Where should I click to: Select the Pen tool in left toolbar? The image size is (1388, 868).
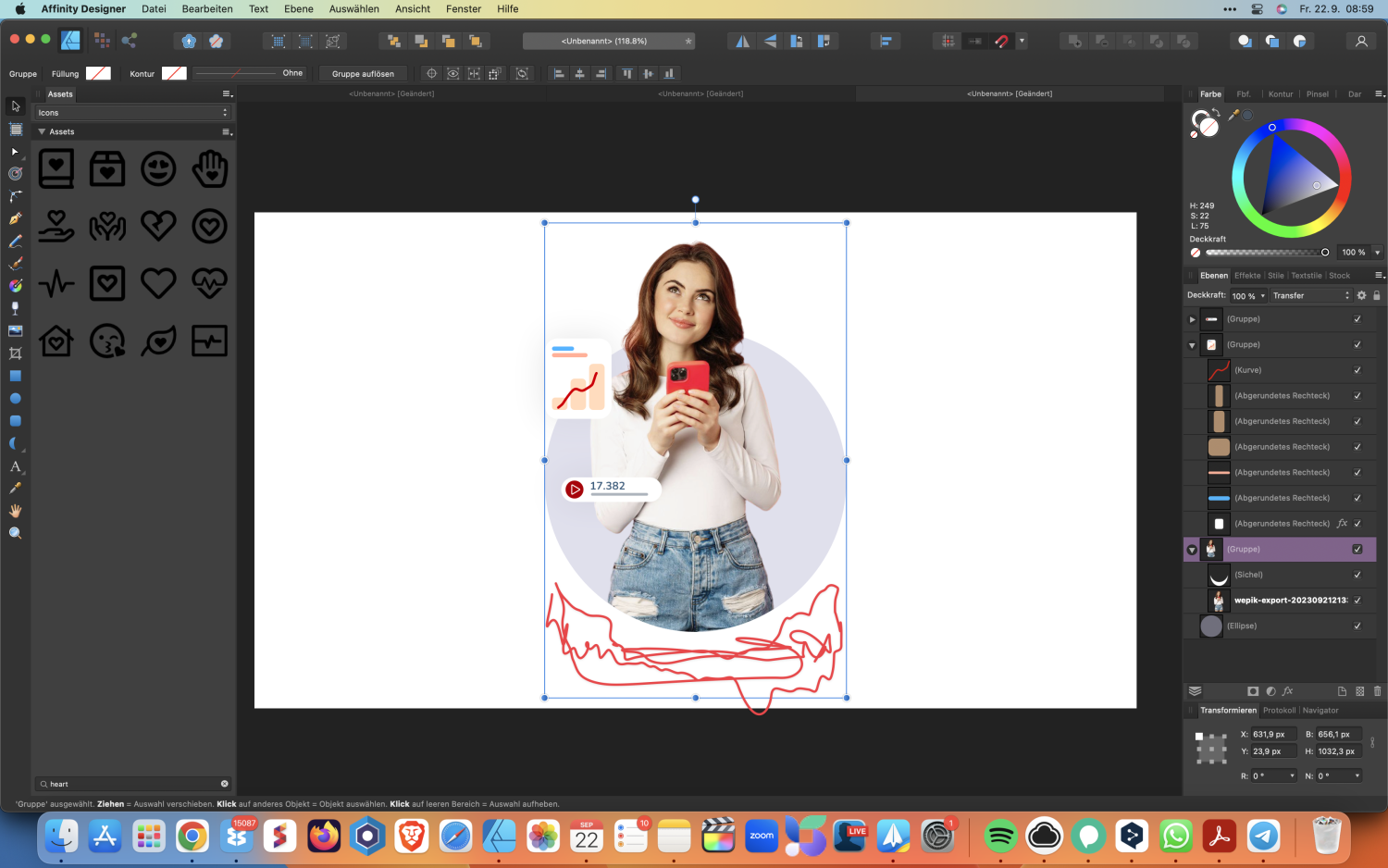15,218
